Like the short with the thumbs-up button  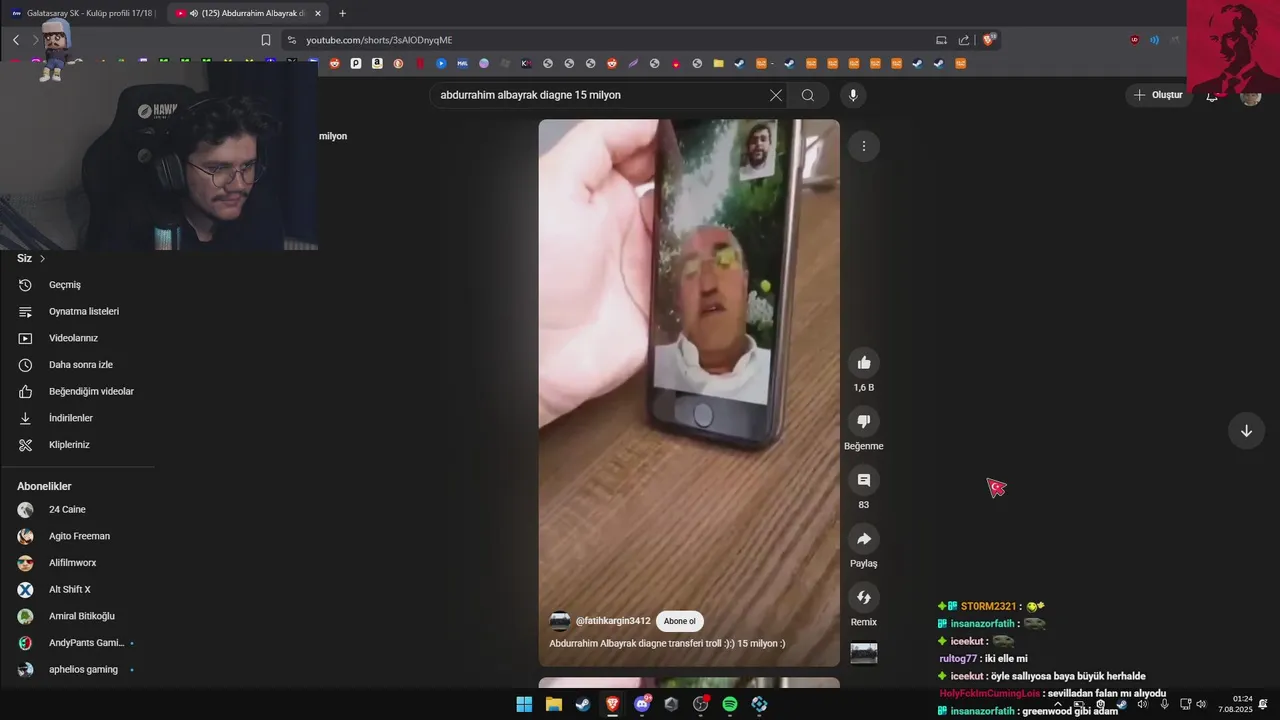point(864,363)
